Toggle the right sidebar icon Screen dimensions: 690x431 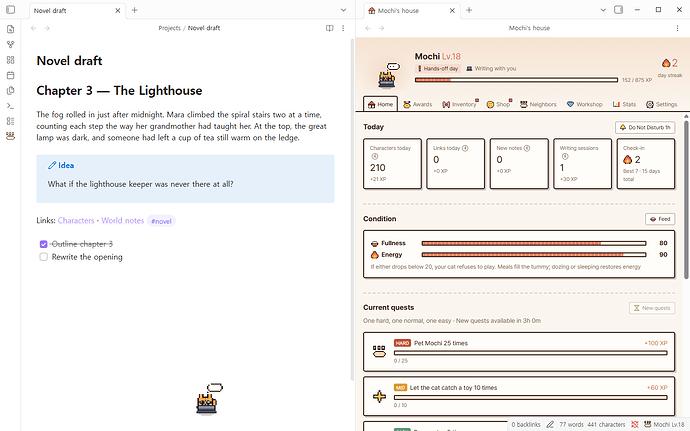pyautogui.click(x=618, y=10)
